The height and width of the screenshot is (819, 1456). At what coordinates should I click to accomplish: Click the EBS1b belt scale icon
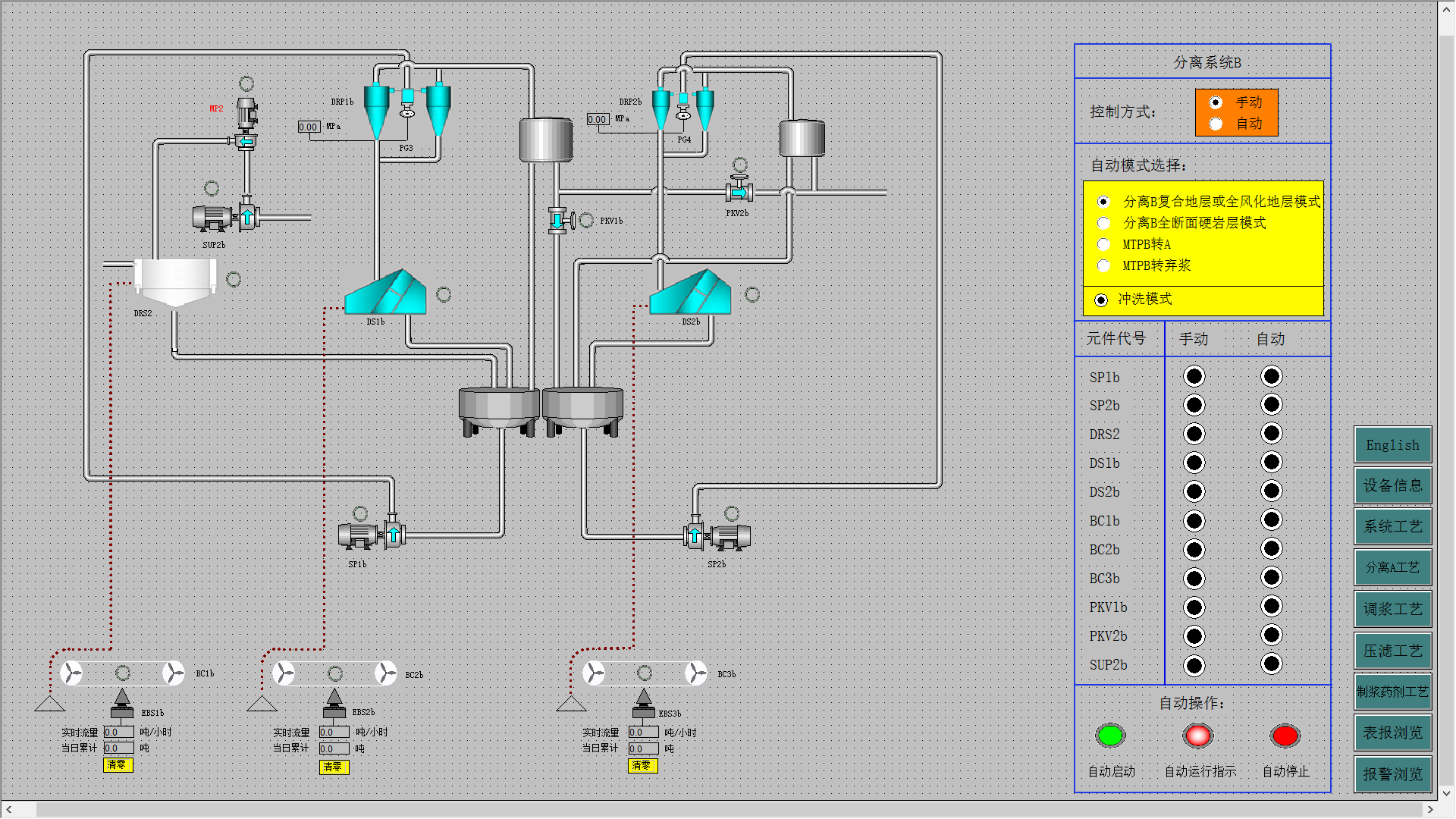[x=122, y=704]
